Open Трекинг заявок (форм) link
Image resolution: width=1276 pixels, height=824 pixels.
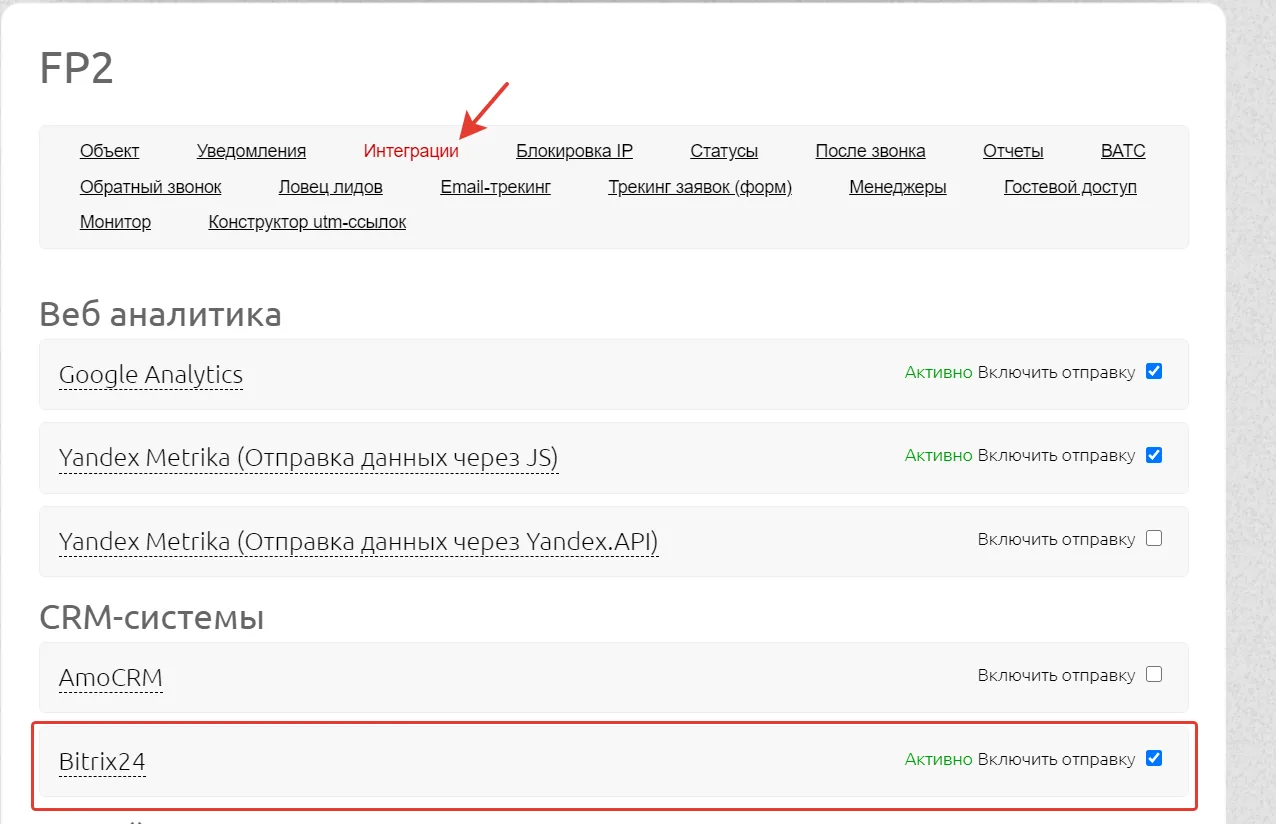[x=700, y=187]
